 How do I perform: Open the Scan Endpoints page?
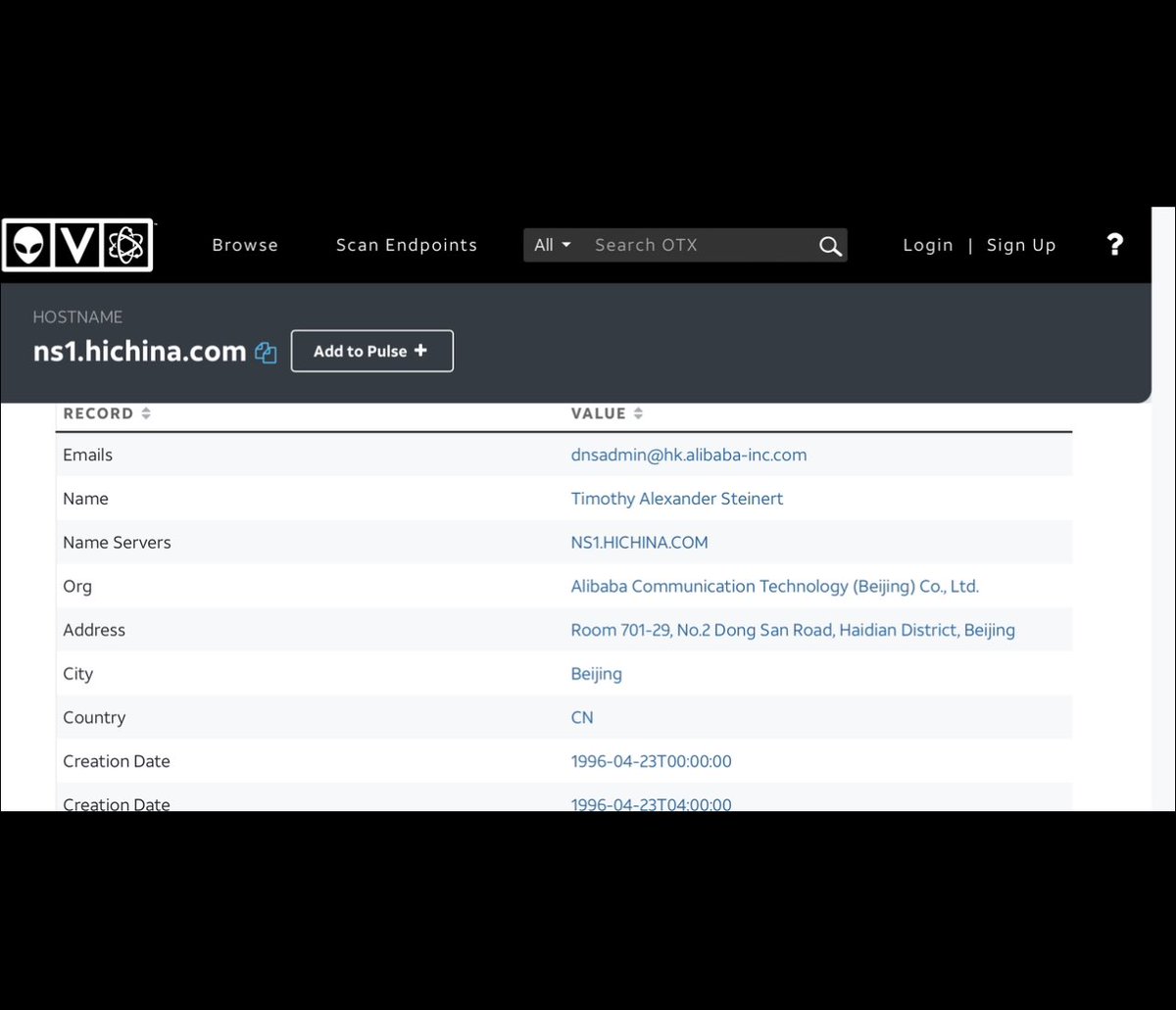(x=407, y=245)
